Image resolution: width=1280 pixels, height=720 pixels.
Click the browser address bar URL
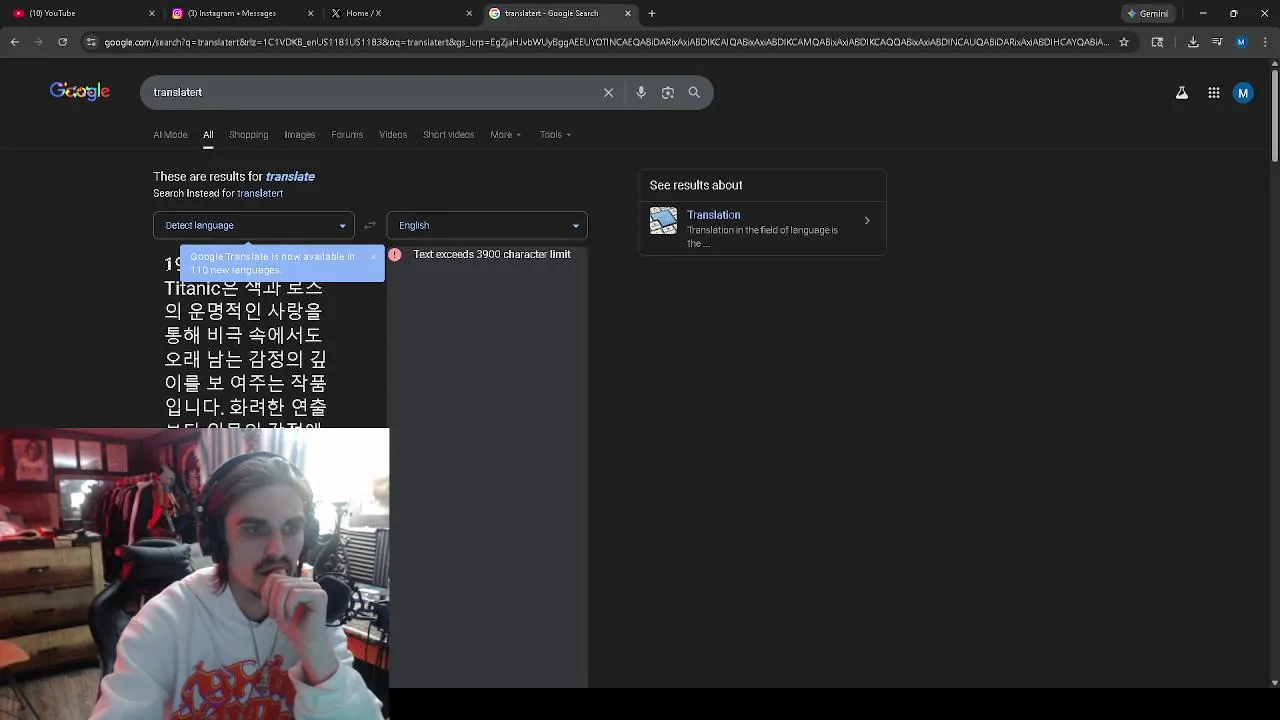[x=606, y=42]
